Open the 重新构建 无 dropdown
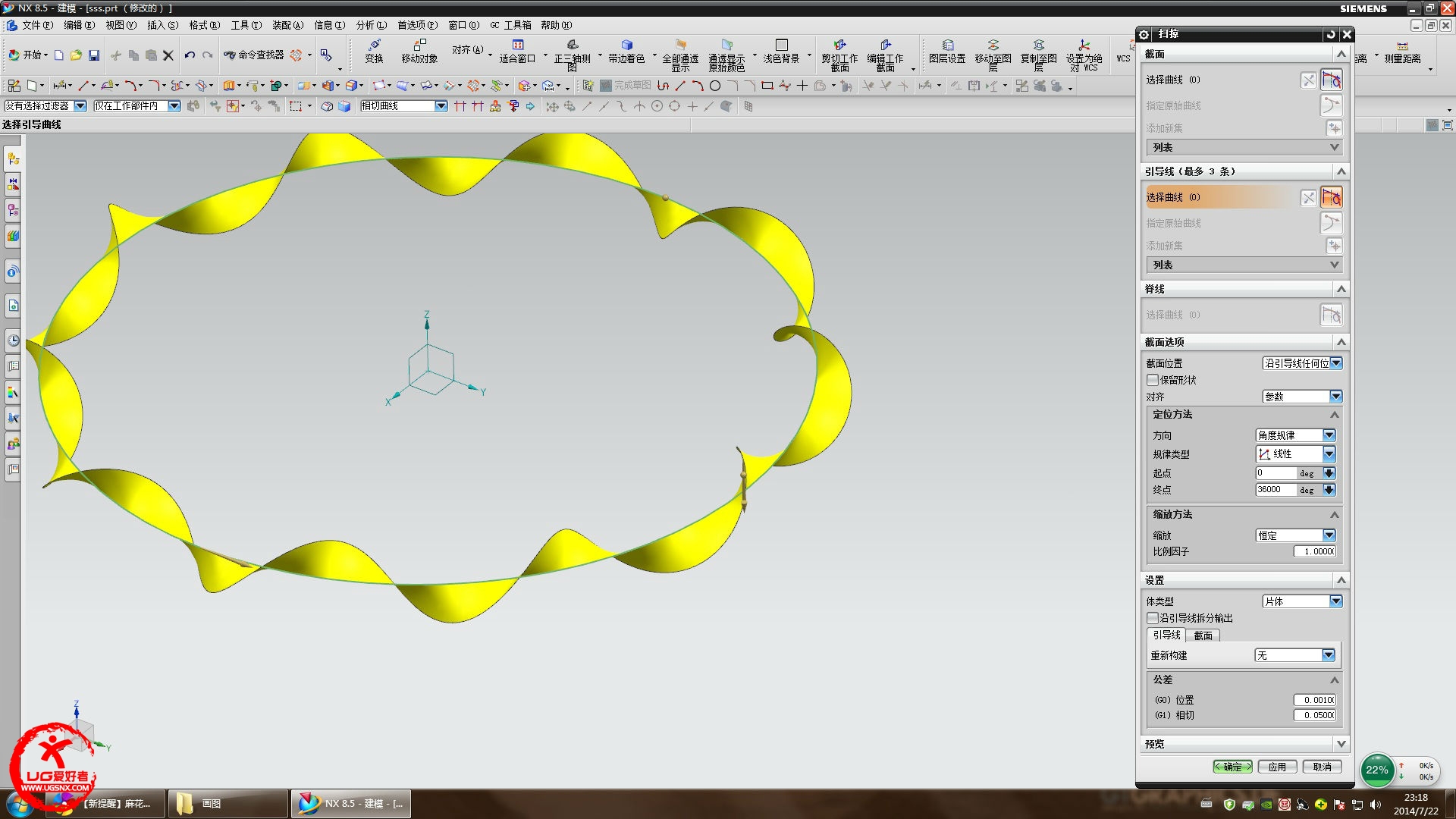 tap(1294, 655)
